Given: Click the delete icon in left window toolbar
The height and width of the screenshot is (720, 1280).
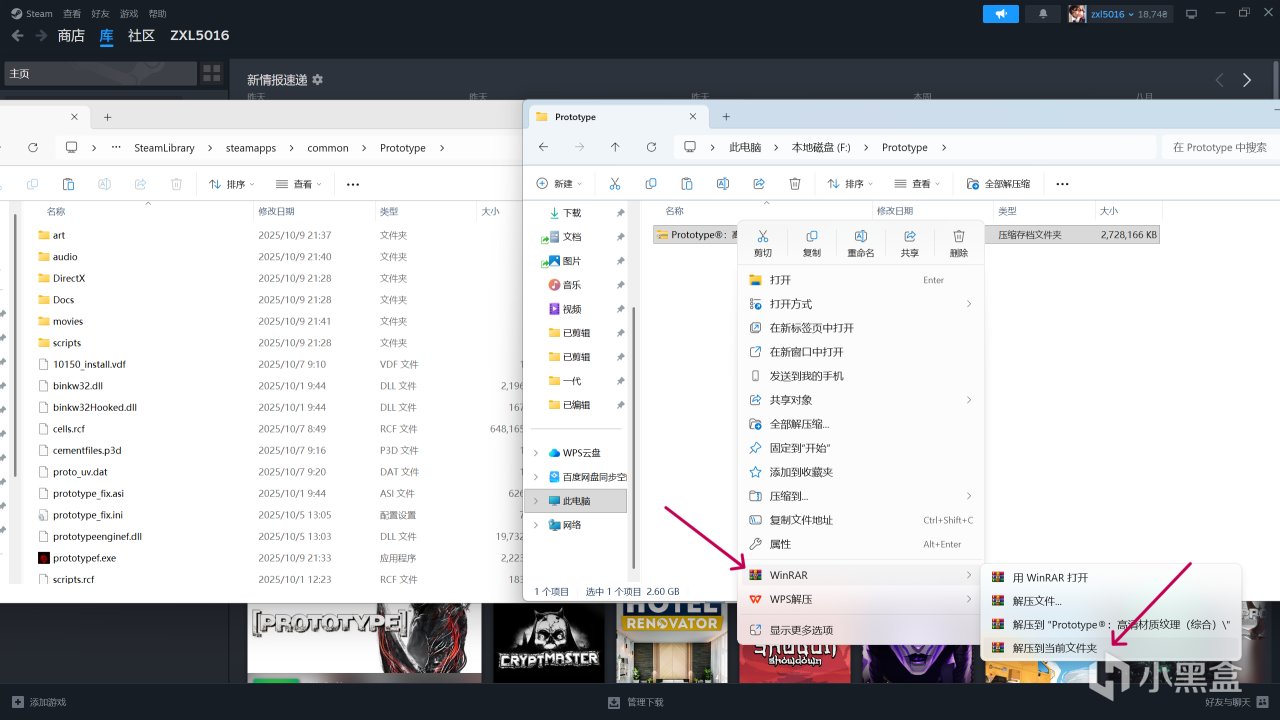Looking at the screenshot, I should 176,184.
